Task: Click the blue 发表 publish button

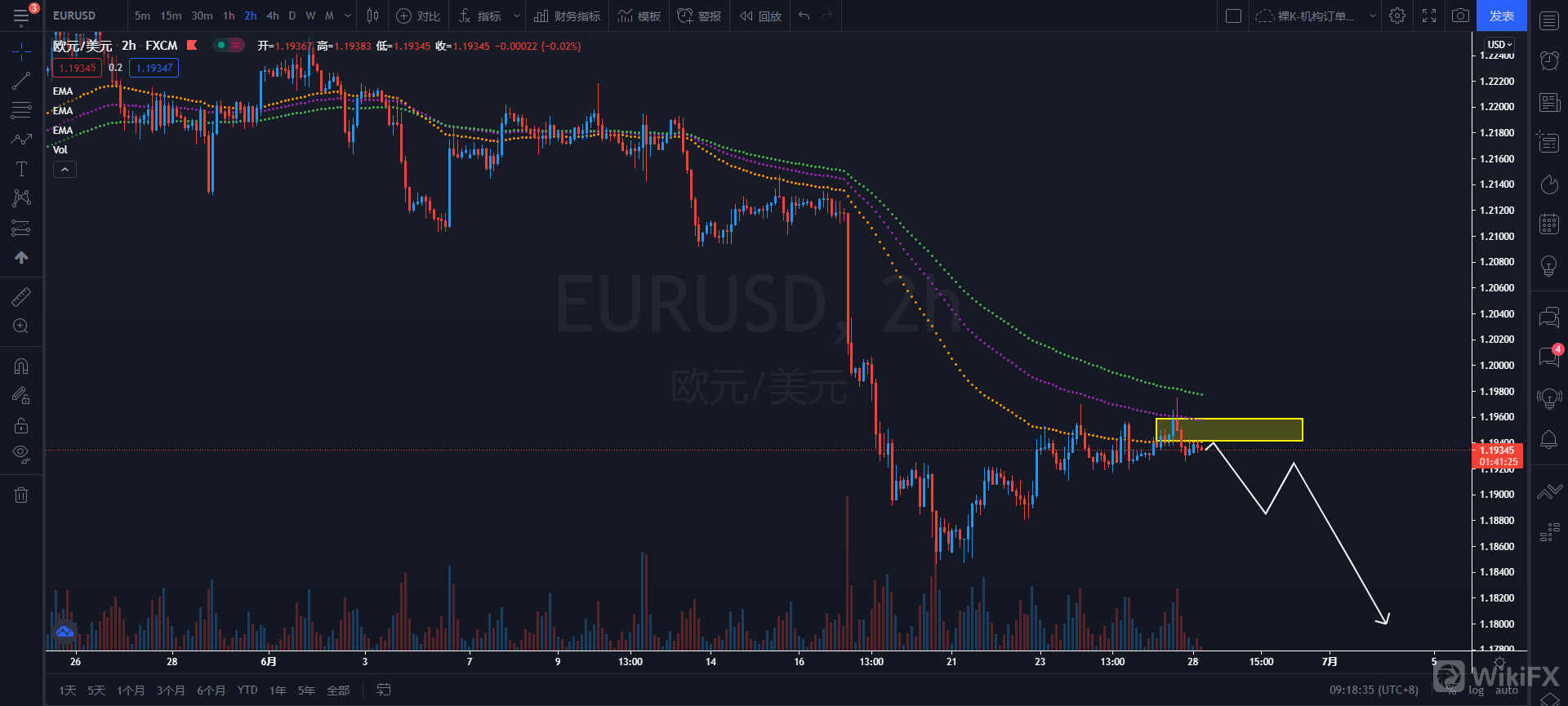Action: 1501,16
